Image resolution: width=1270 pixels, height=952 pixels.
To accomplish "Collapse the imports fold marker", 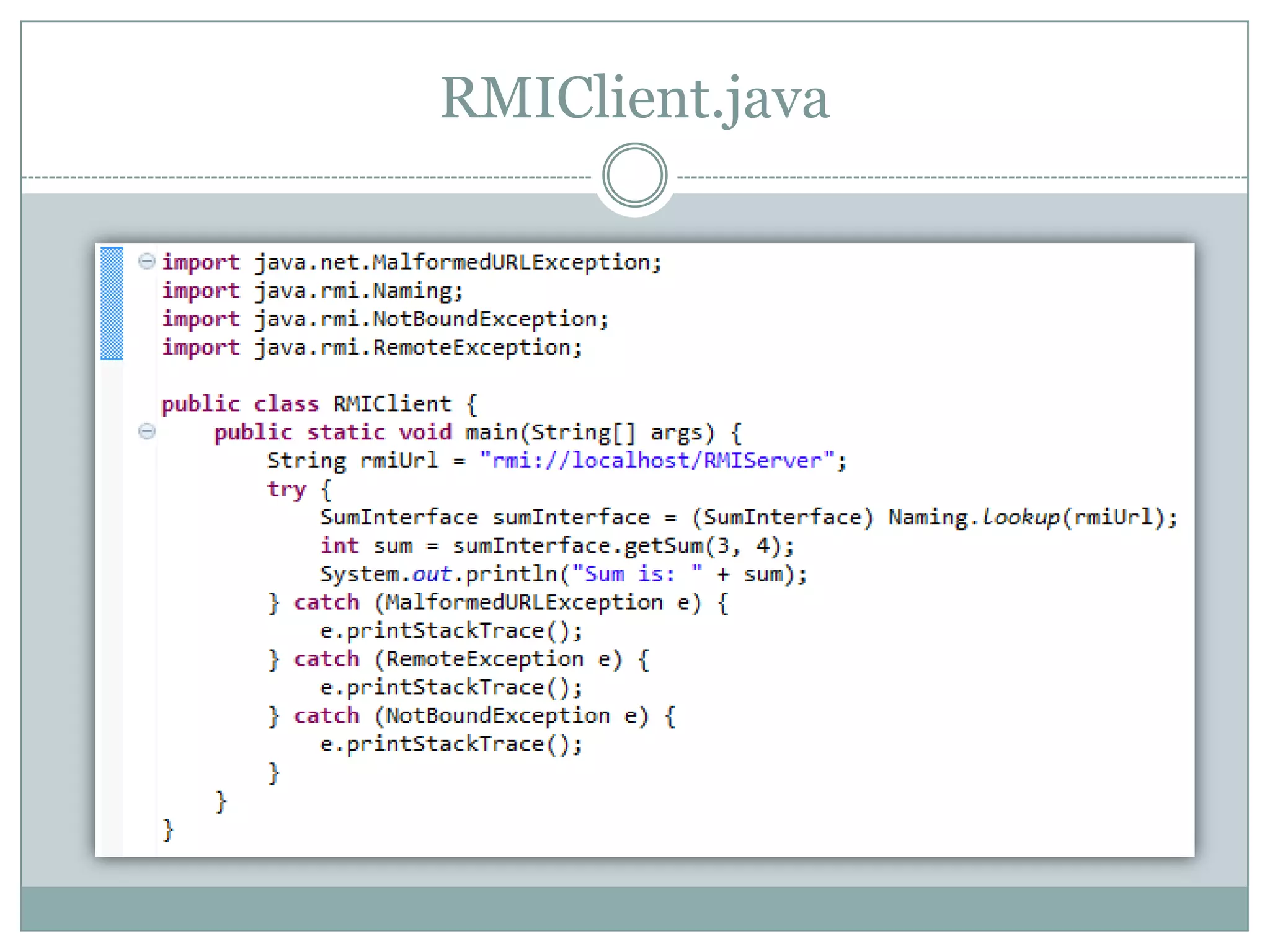I will pos(146,261).
